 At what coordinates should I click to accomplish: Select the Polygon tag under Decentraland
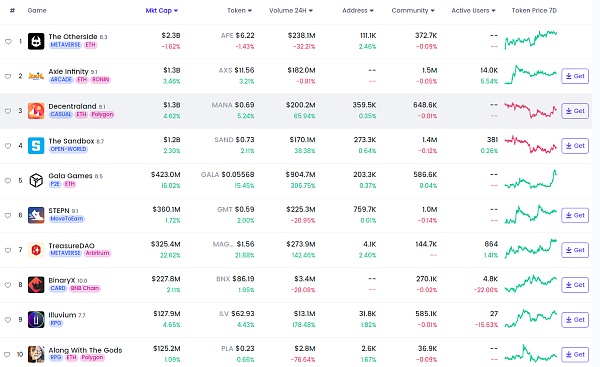tap(102, 114)
